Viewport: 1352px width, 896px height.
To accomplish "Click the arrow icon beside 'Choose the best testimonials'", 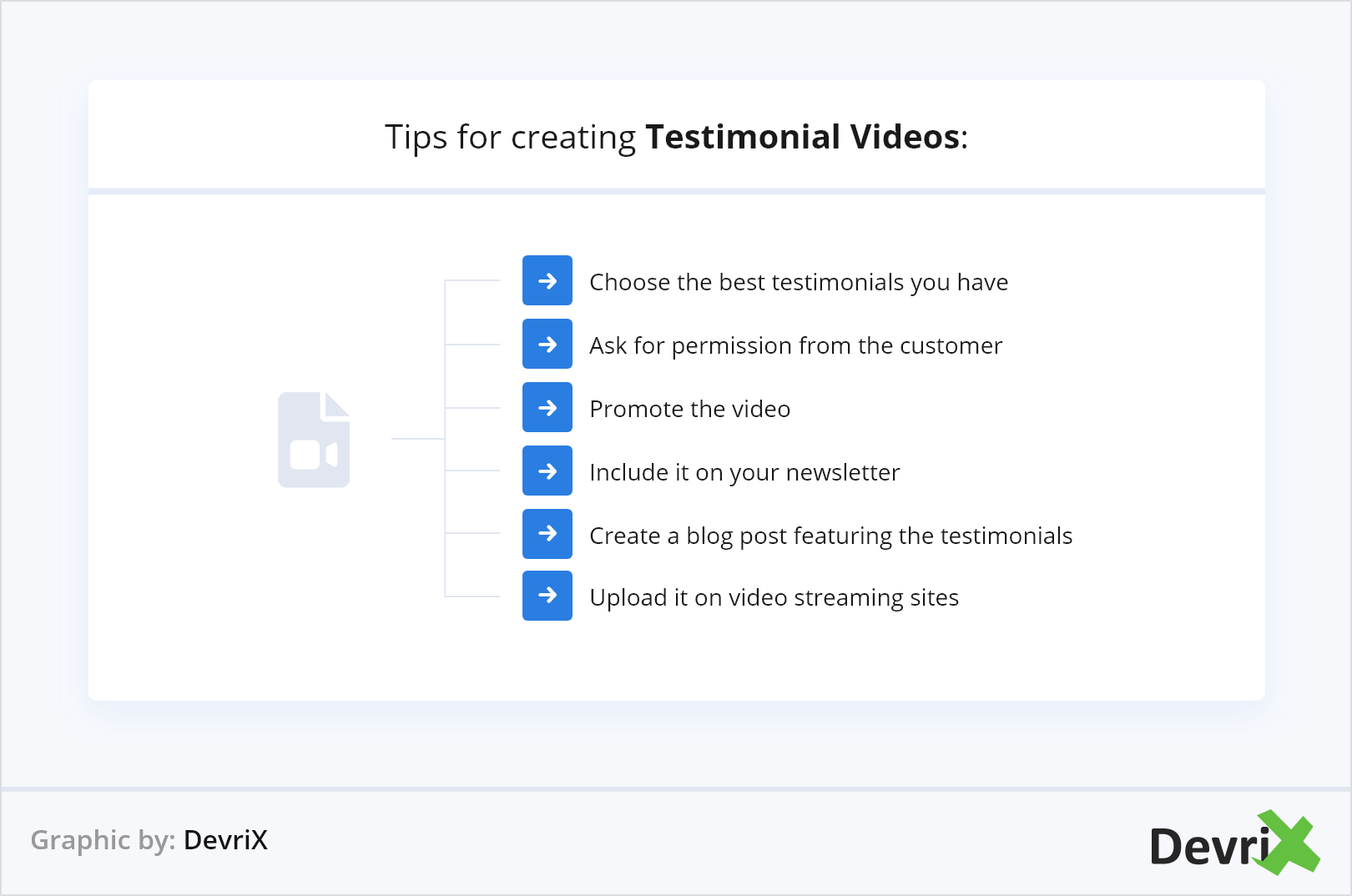I will [x=547, y=280].
